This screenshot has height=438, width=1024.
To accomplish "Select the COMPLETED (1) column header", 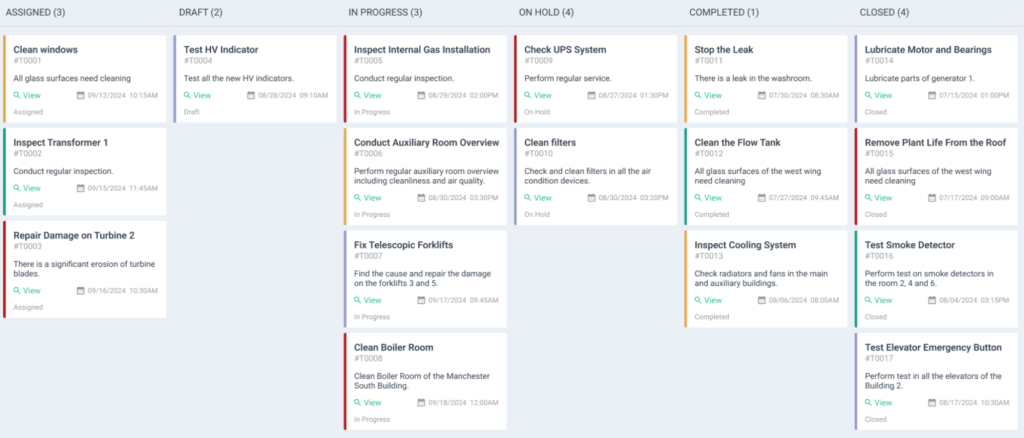I will click(724, 12).
